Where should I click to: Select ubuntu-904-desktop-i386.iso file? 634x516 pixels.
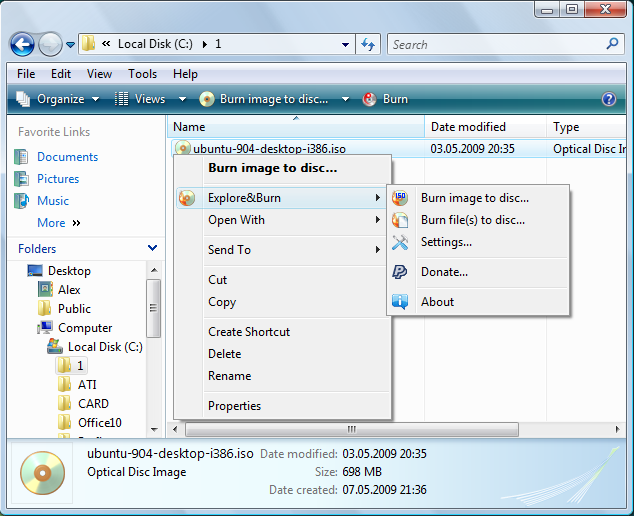269,149
